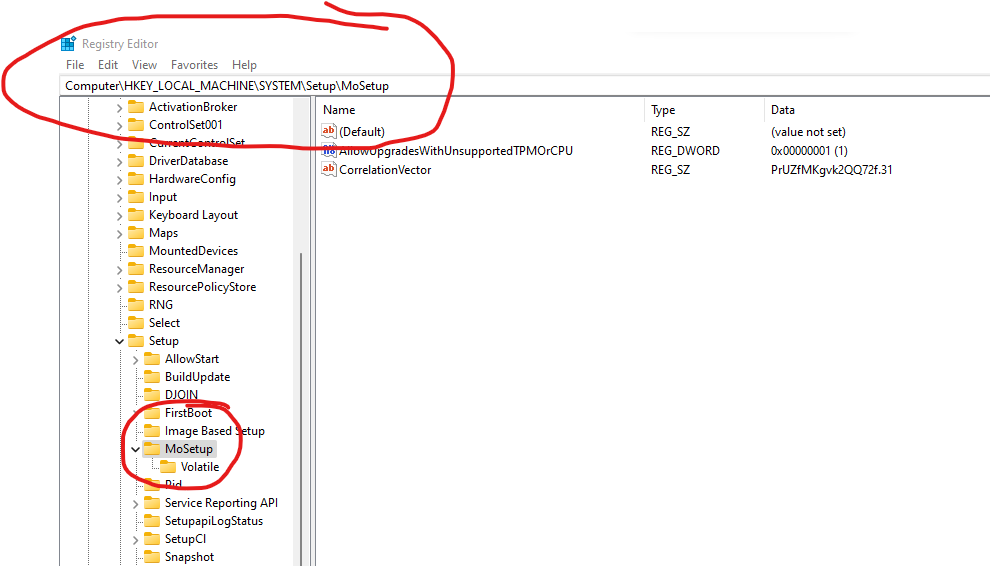Viewport: 990px width, 566px height.
Task: Select the ControlSet001 folder icon
Action: 136,124
